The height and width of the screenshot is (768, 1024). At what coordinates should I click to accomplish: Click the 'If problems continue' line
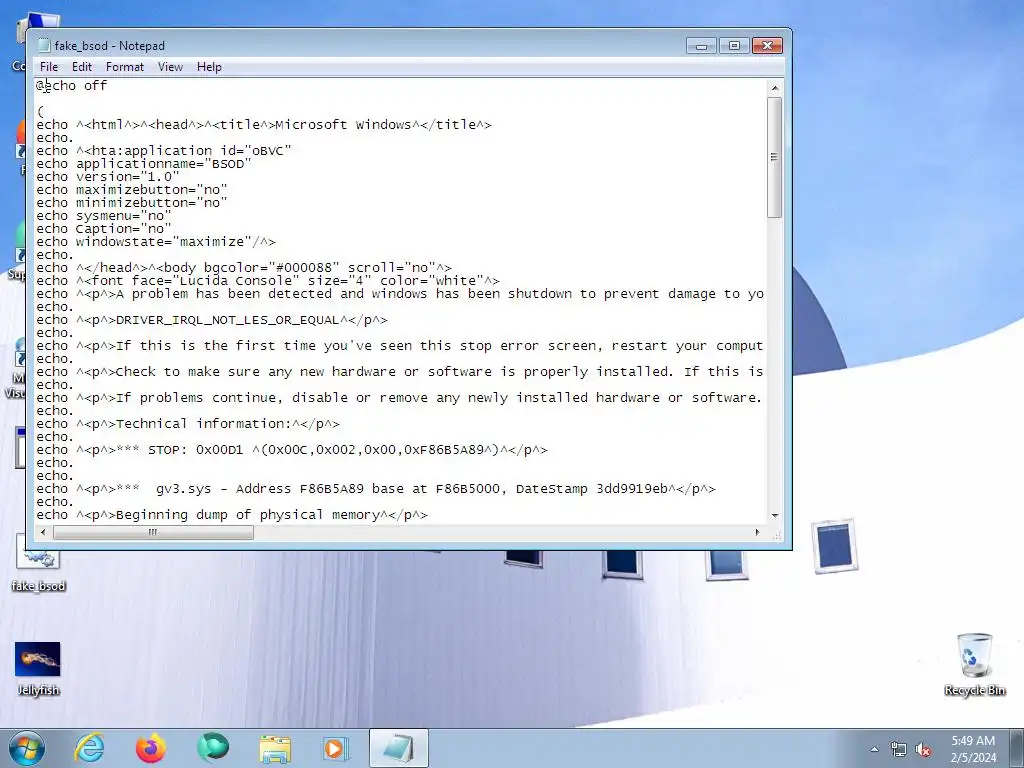point(400,398)
